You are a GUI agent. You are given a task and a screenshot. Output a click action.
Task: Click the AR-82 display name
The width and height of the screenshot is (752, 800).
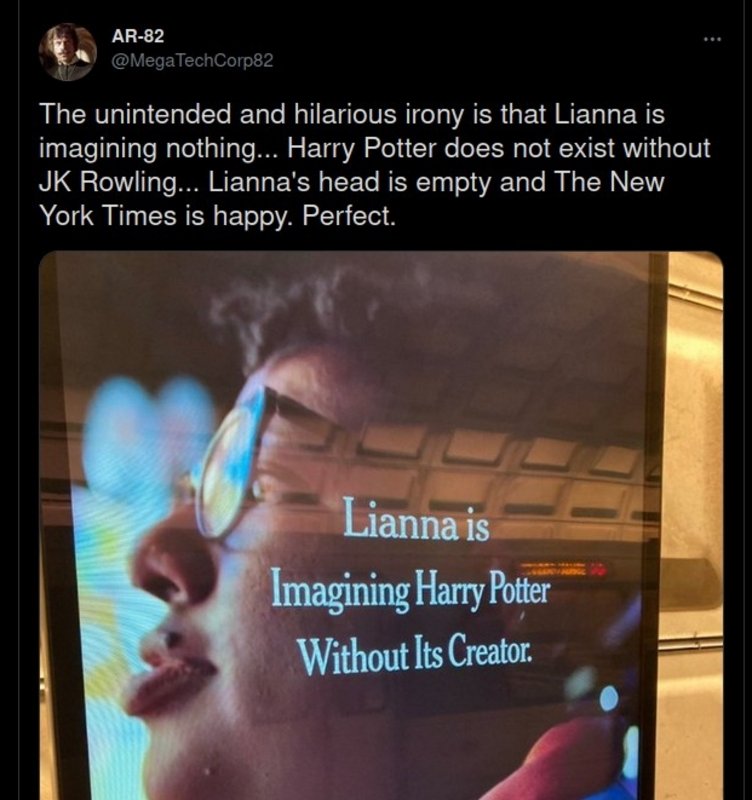138,36
